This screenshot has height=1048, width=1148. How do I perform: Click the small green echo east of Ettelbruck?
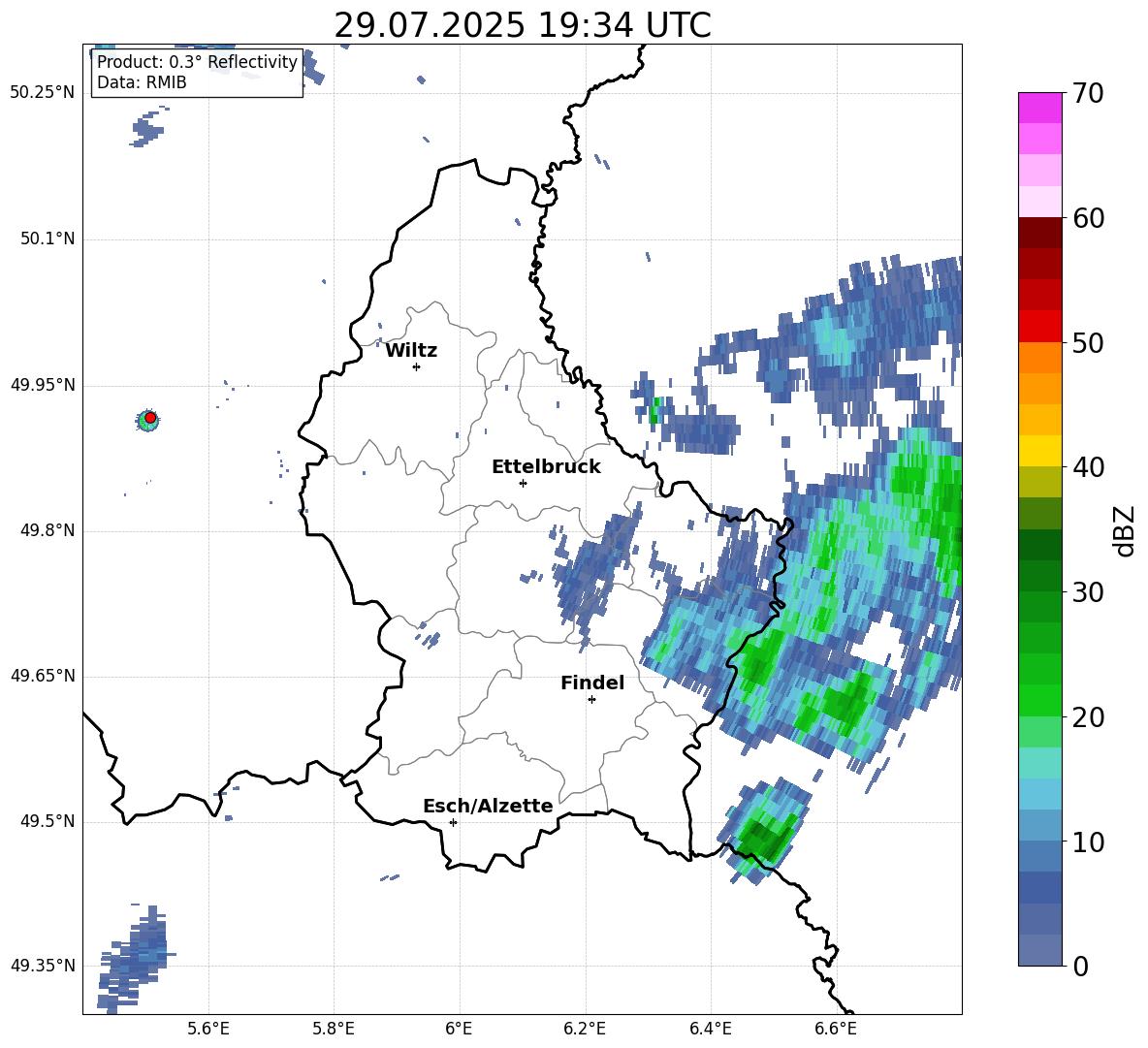(654, 410)
